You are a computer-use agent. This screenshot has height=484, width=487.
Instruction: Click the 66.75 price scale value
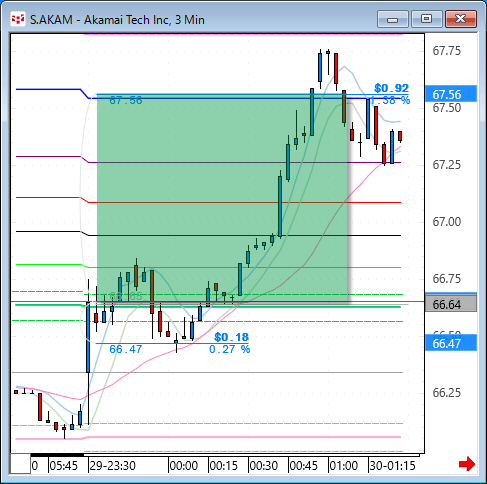447,279
